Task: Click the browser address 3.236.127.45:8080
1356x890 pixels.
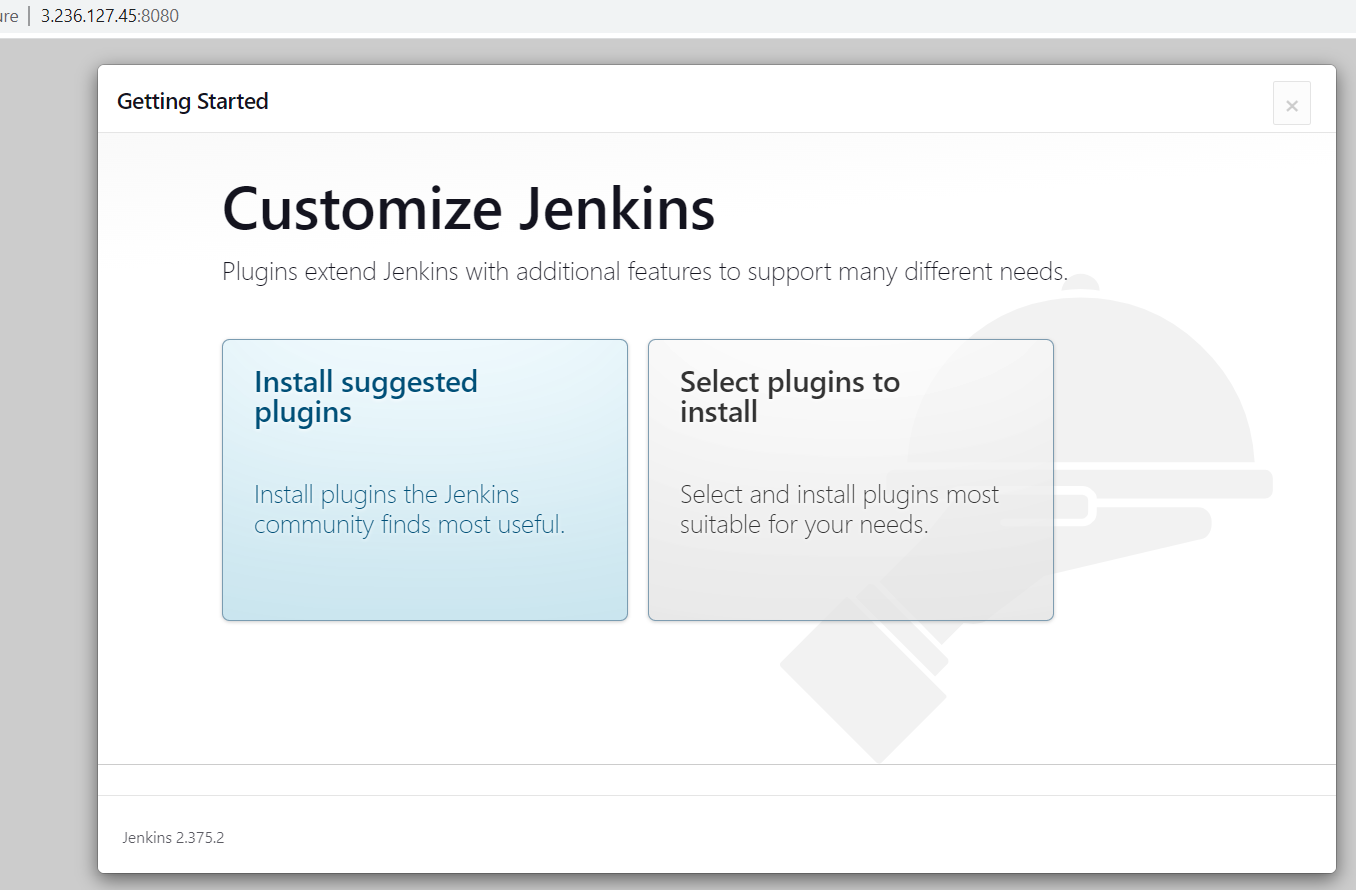Action: pos(110,16)
